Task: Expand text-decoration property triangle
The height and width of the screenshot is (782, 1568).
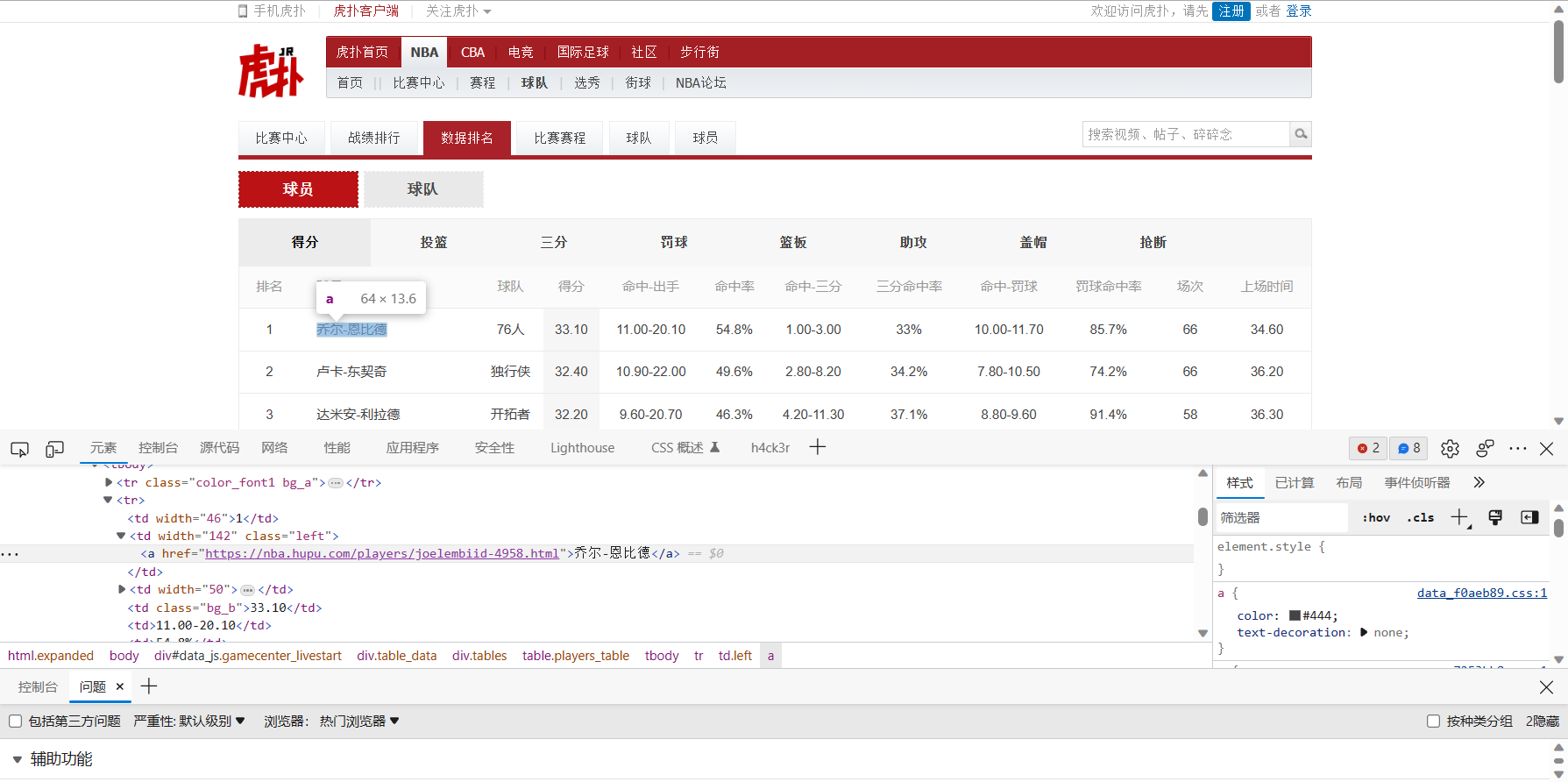Action: click(1364, 633)
